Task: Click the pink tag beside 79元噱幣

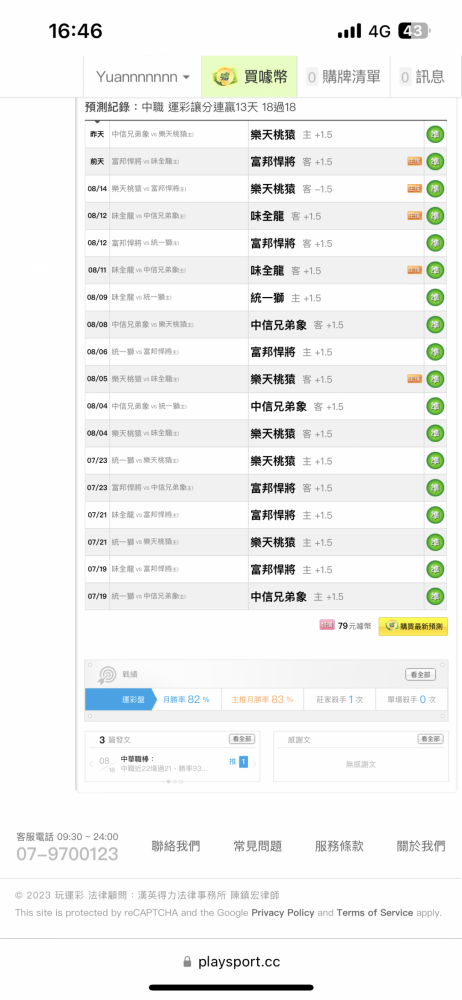Action: click(327, 626)
